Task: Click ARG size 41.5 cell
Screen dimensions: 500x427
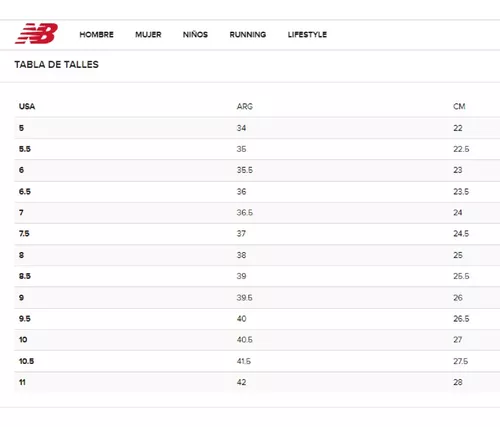Action: (x=244, y=361)
